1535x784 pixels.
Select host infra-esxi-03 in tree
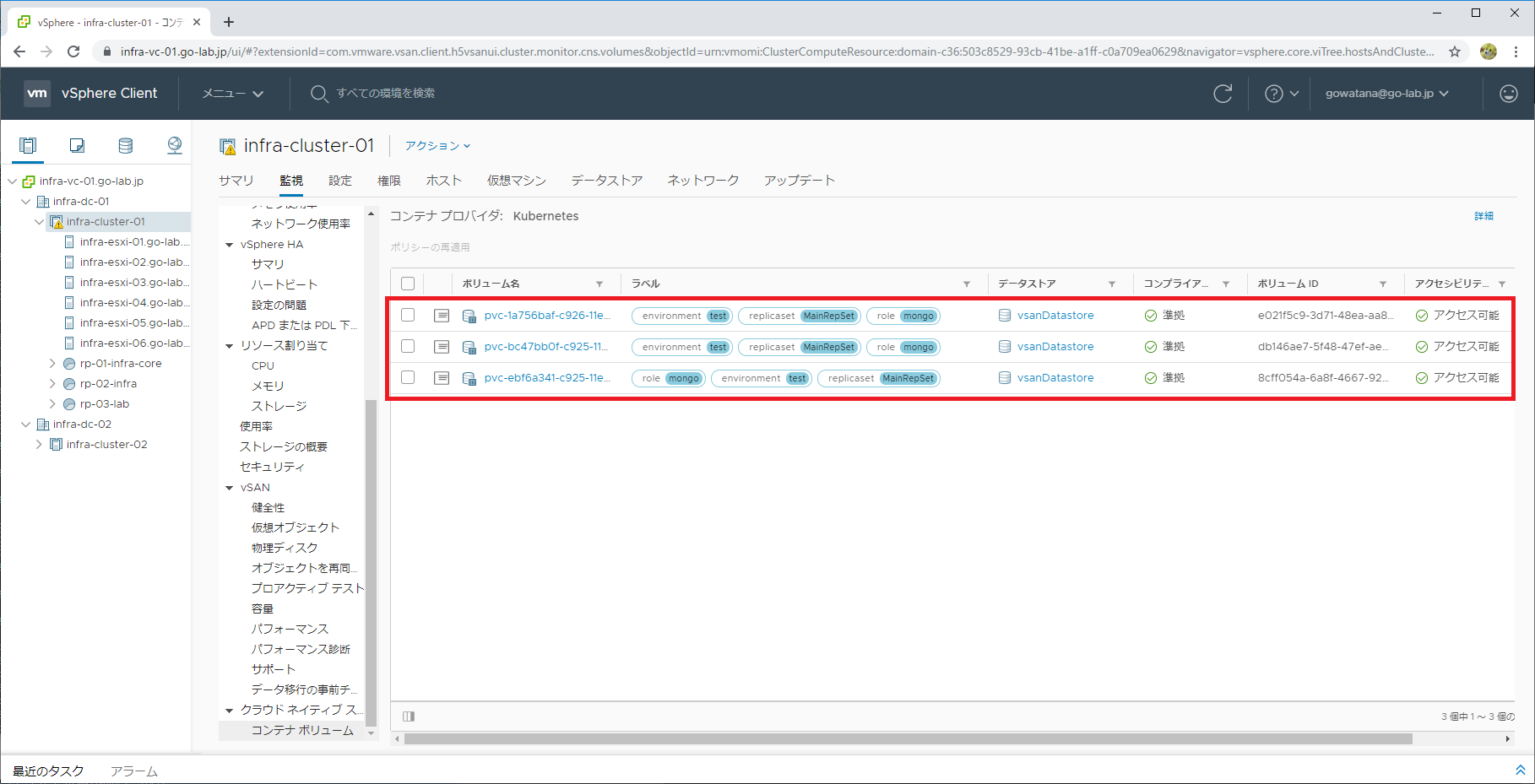(134, 283)
